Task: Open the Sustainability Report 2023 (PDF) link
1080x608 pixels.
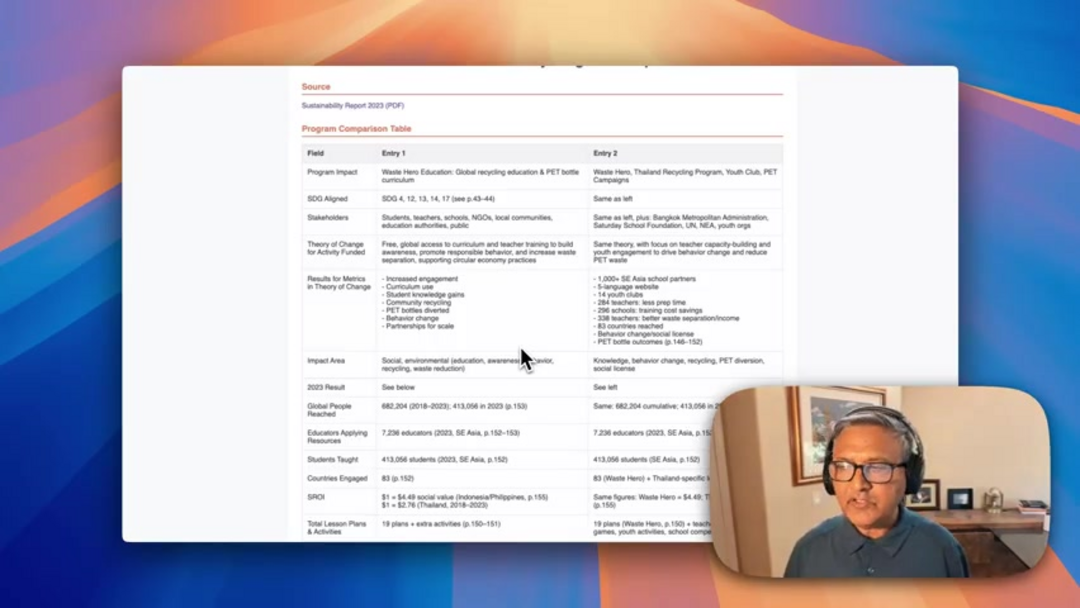Action: 352,105
